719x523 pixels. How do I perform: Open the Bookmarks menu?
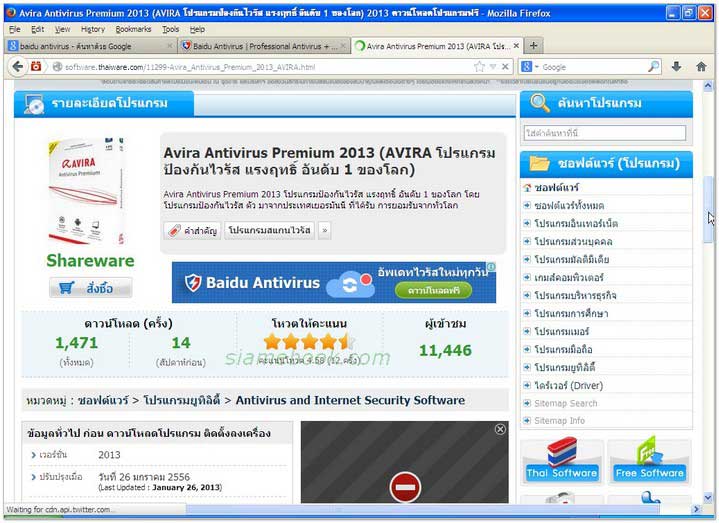(133, 29)
